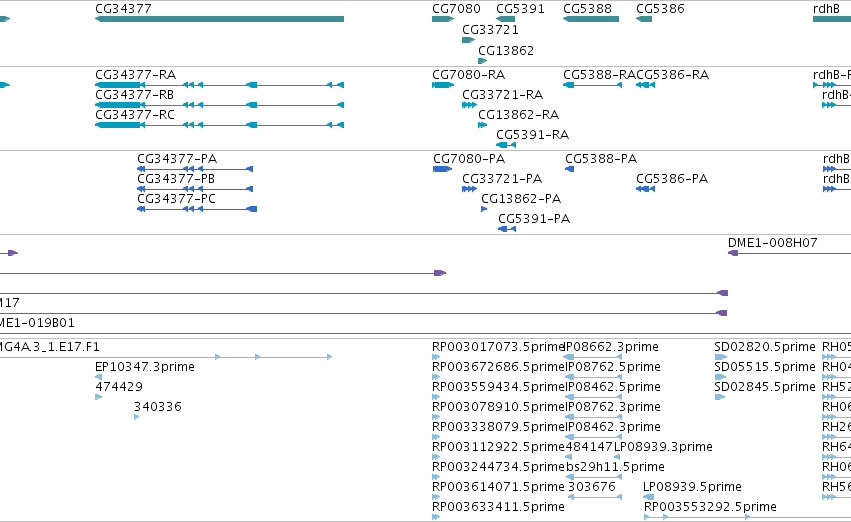Click the CG7080-RA transcript
Viewport: 851px width, 522px height.
click(x=443, y=85)
